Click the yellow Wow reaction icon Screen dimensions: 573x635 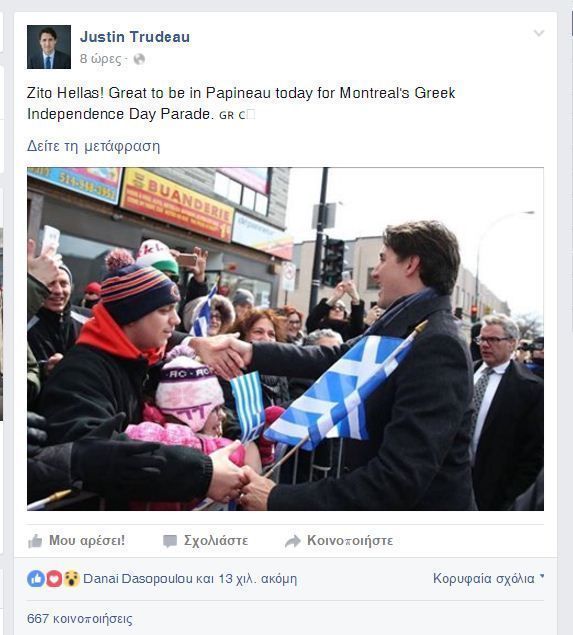[x=72, y=579]
